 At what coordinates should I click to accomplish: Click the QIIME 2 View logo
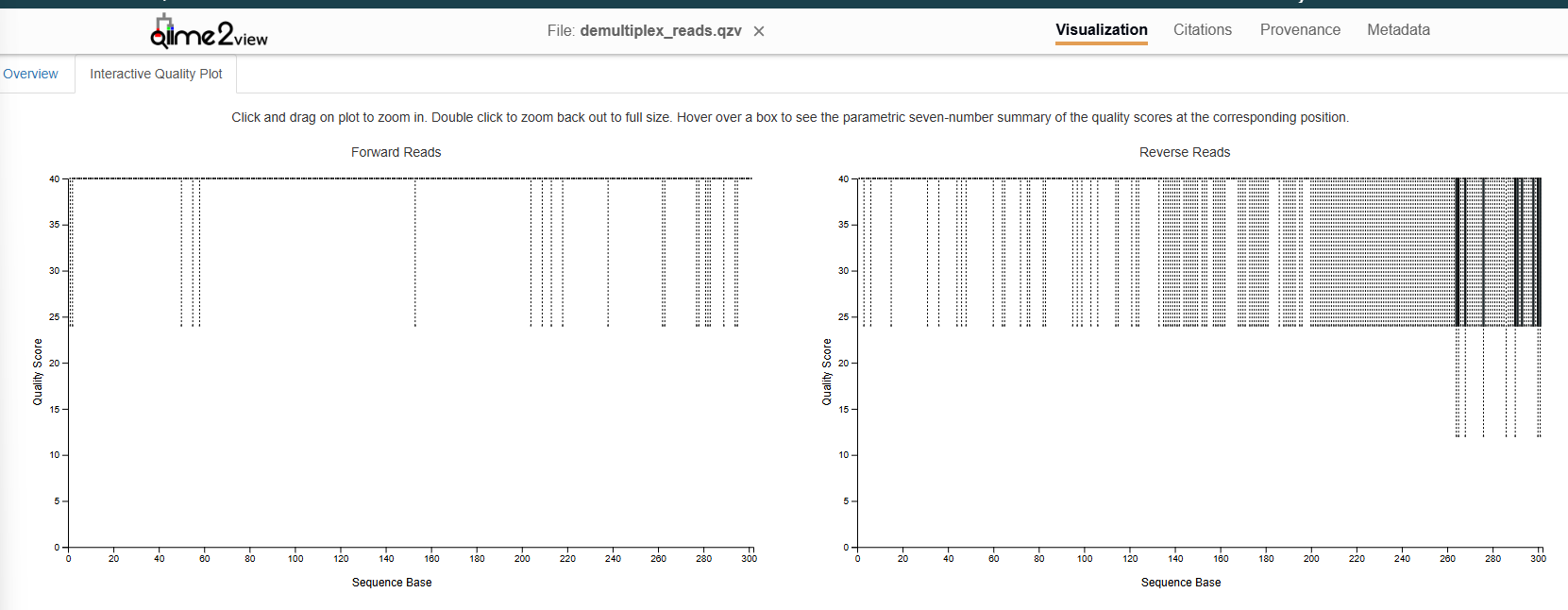click(x=209, y=32)
